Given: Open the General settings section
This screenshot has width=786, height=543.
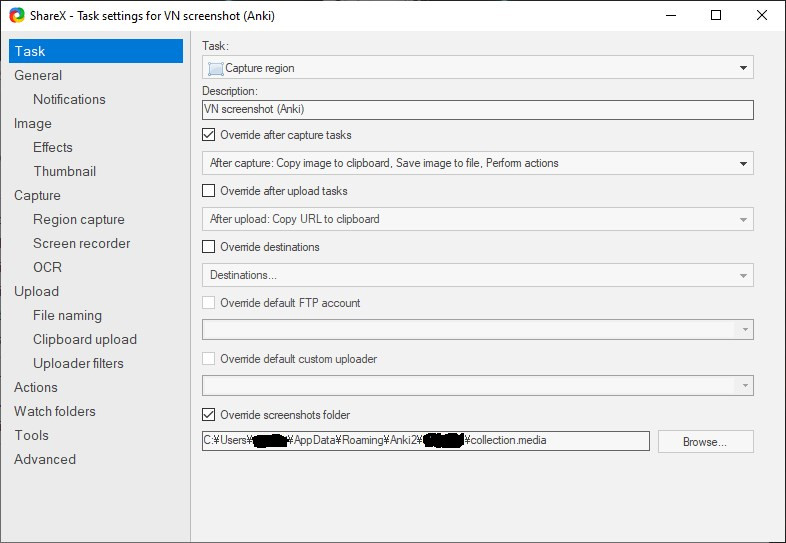Looking at the screenshot, I should 38,75.
